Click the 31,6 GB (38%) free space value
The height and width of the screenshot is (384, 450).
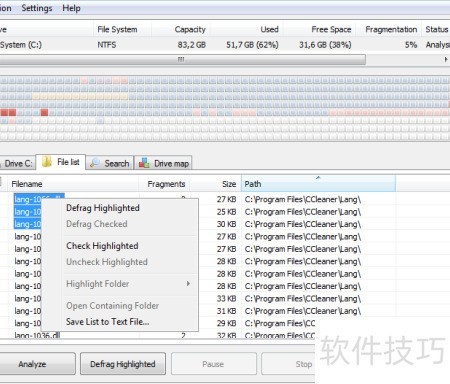pos(325,45)
